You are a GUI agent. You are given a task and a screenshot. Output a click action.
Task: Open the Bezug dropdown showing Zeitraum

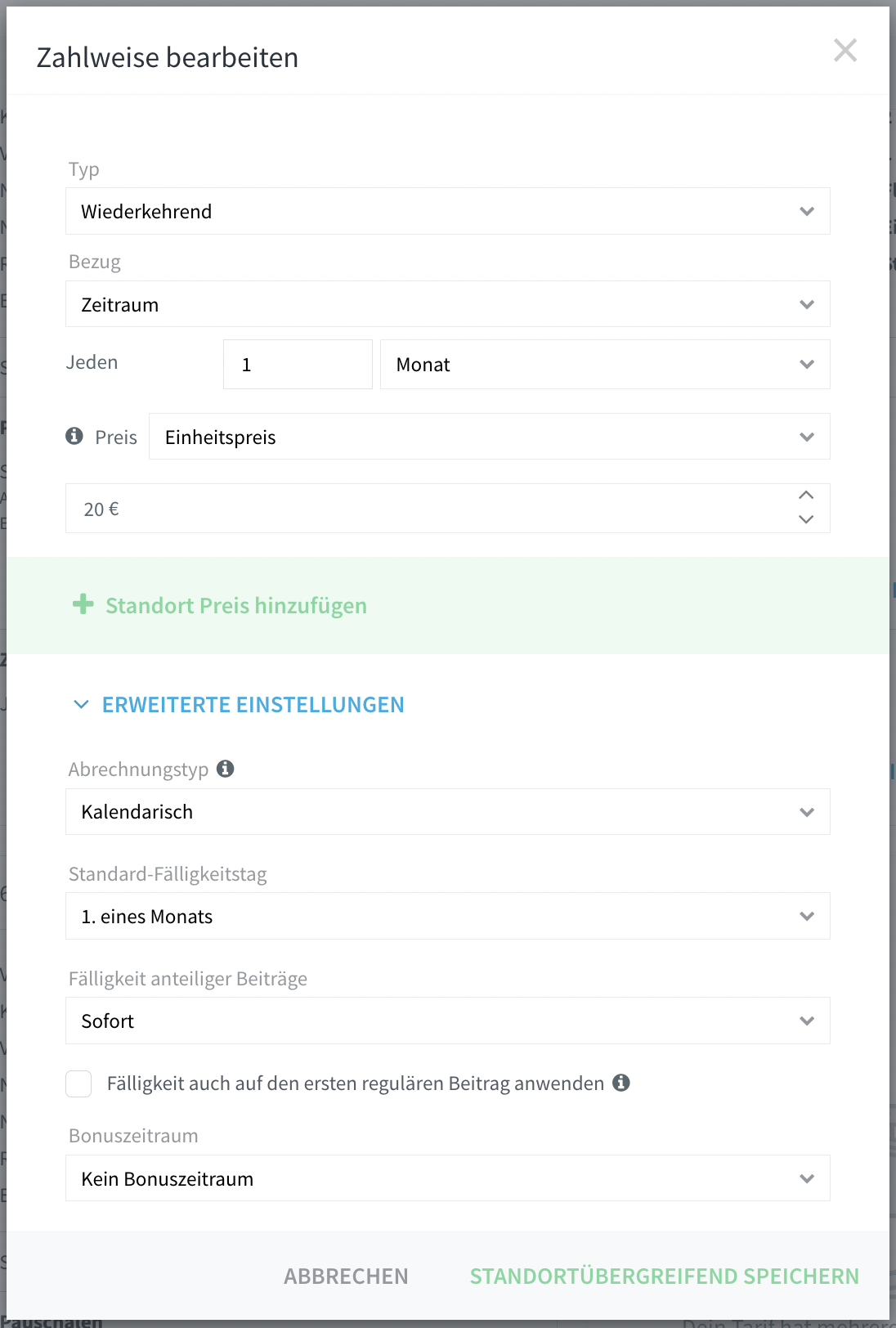[x=448, y=304]
